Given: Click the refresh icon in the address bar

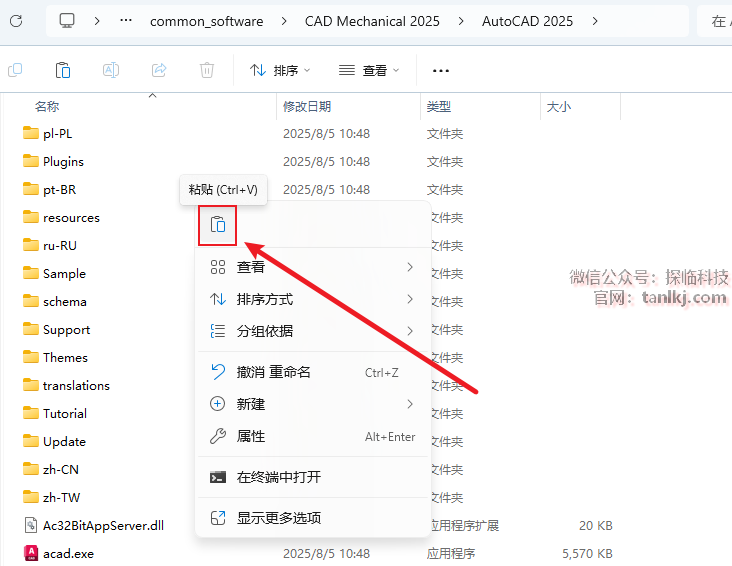Looking at the screenshot, I should pyautogui.click(x=16, y=21).
